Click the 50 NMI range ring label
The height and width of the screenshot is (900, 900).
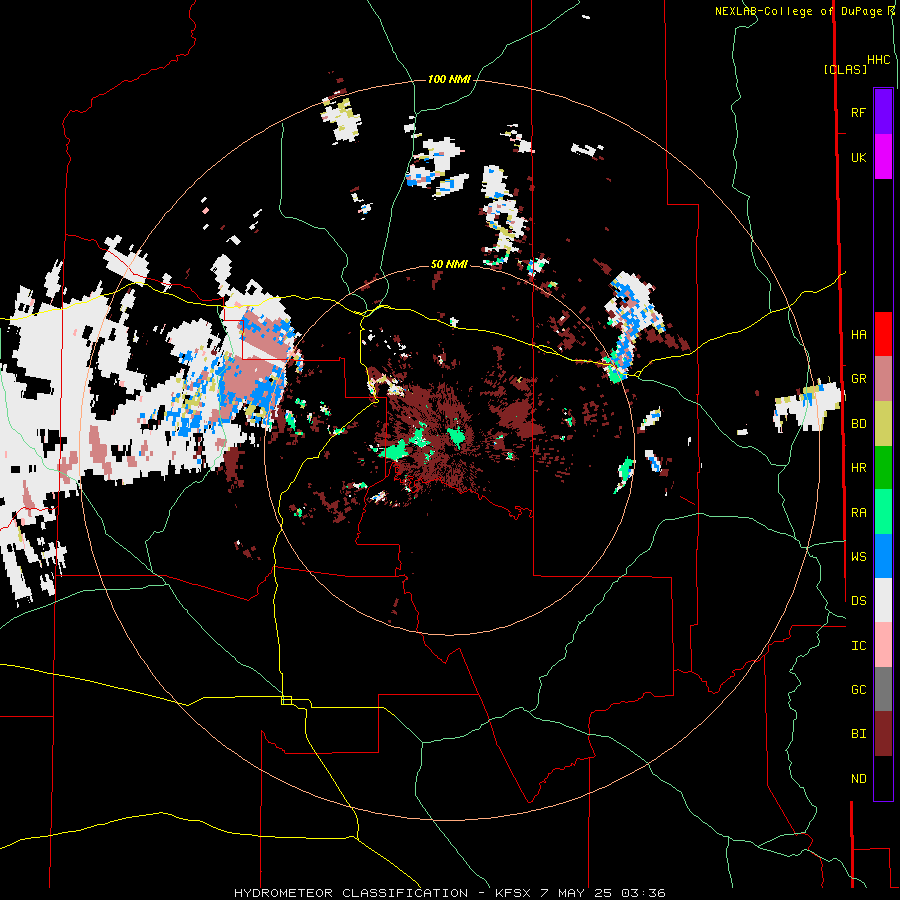[449, 264]
